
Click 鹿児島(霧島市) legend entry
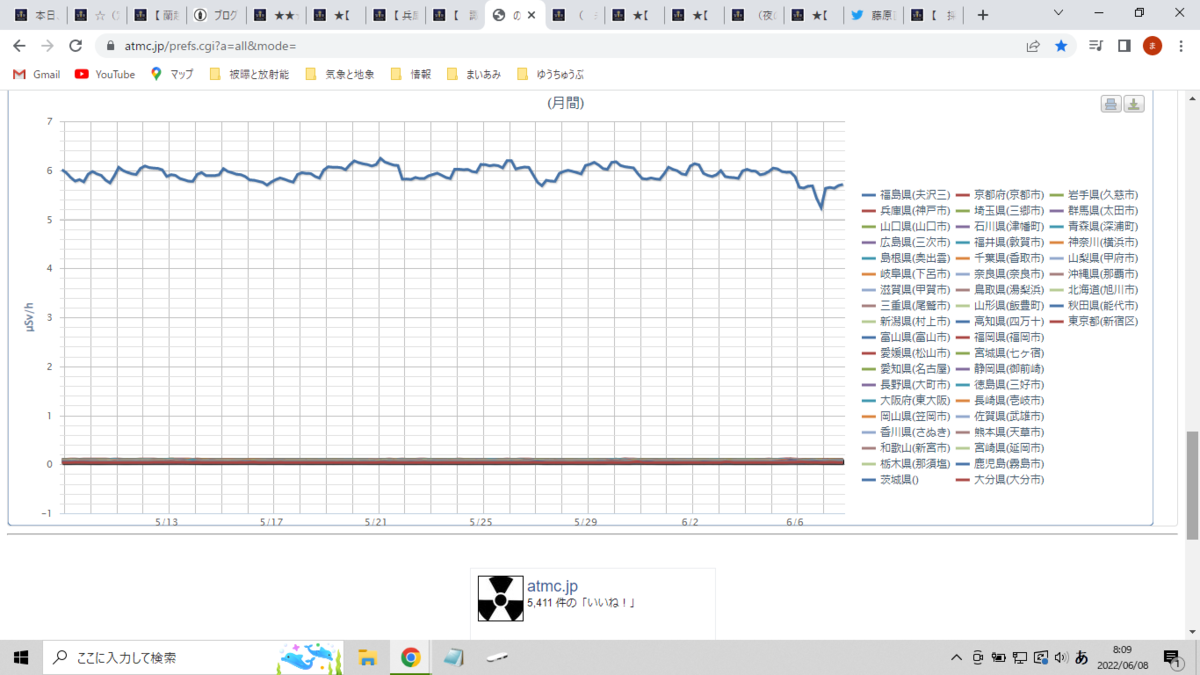(998, 464)
